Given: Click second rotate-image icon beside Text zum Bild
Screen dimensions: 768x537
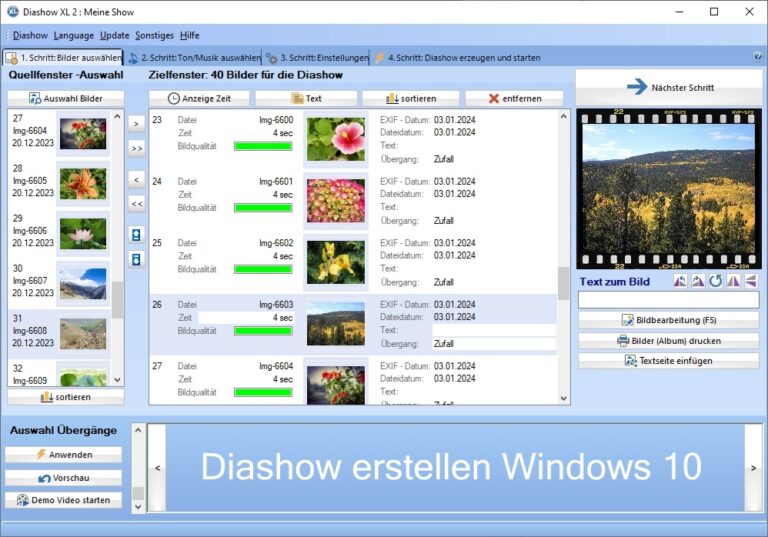Looking at the screenshot, I should [x=698, y=281].
